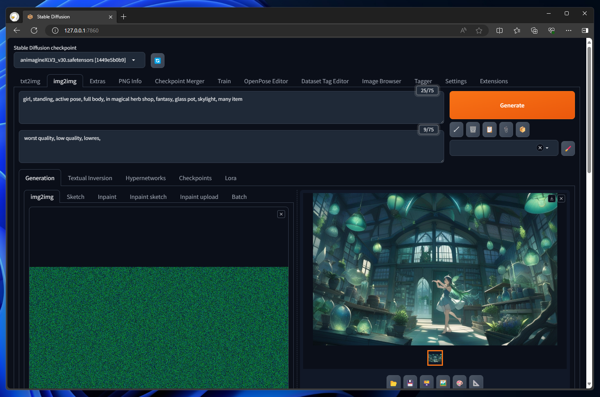This screenshot has height=397, width=600.
Task: Expand the styles dropdown arrow beside the paintbrush
Action: click(x=547, y=148)
